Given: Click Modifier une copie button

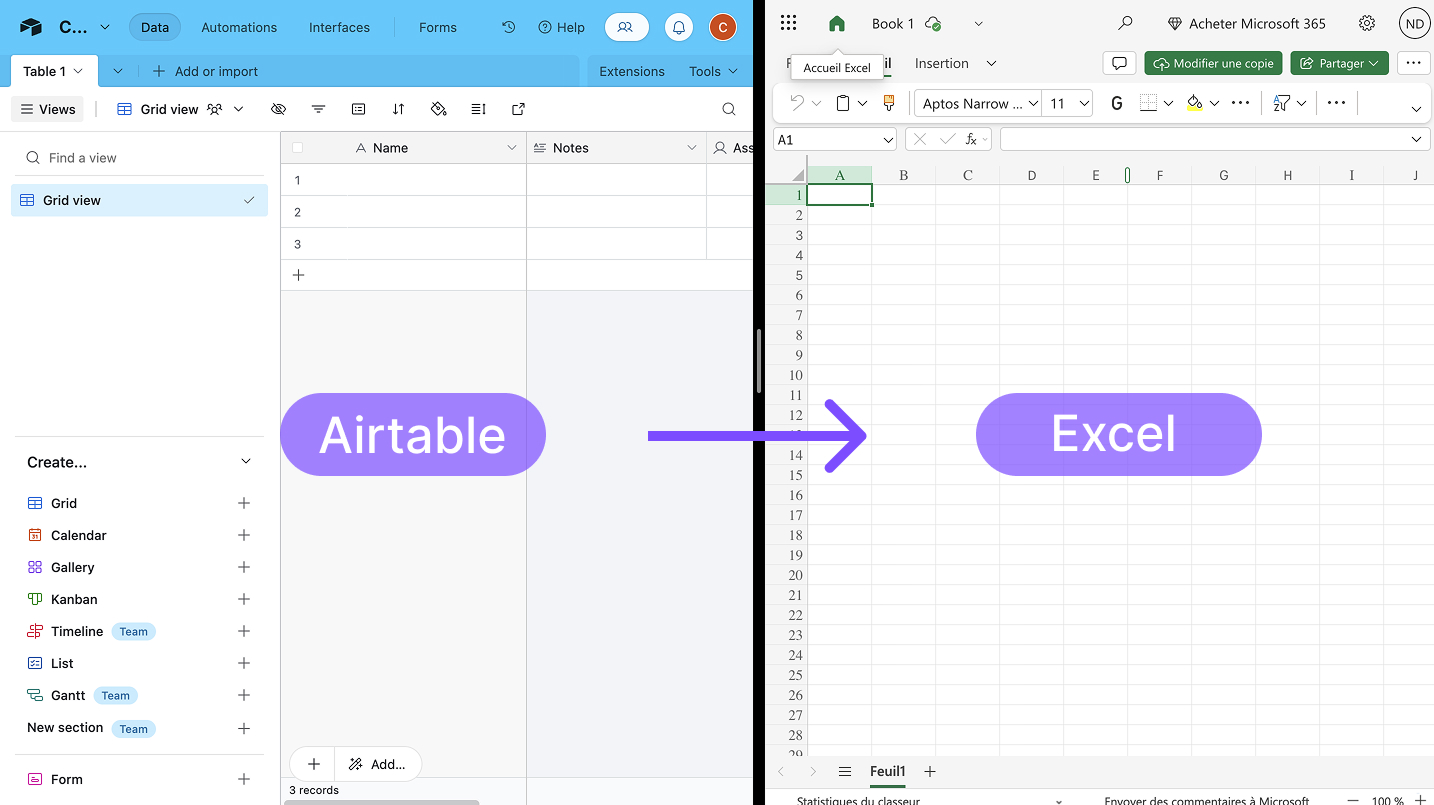Looking at the screenshot, I should point(1213,63).
